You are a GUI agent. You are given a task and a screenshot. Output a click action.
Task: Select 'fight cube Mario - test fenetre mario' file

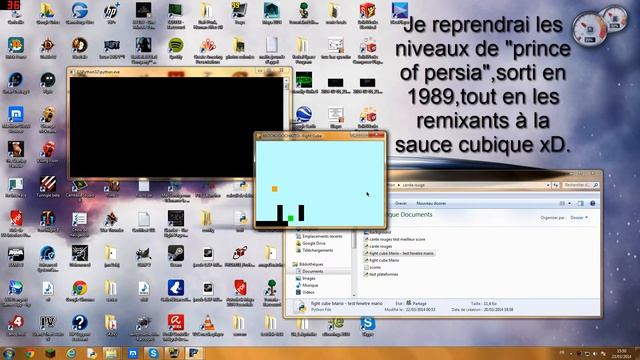[399, 253]
